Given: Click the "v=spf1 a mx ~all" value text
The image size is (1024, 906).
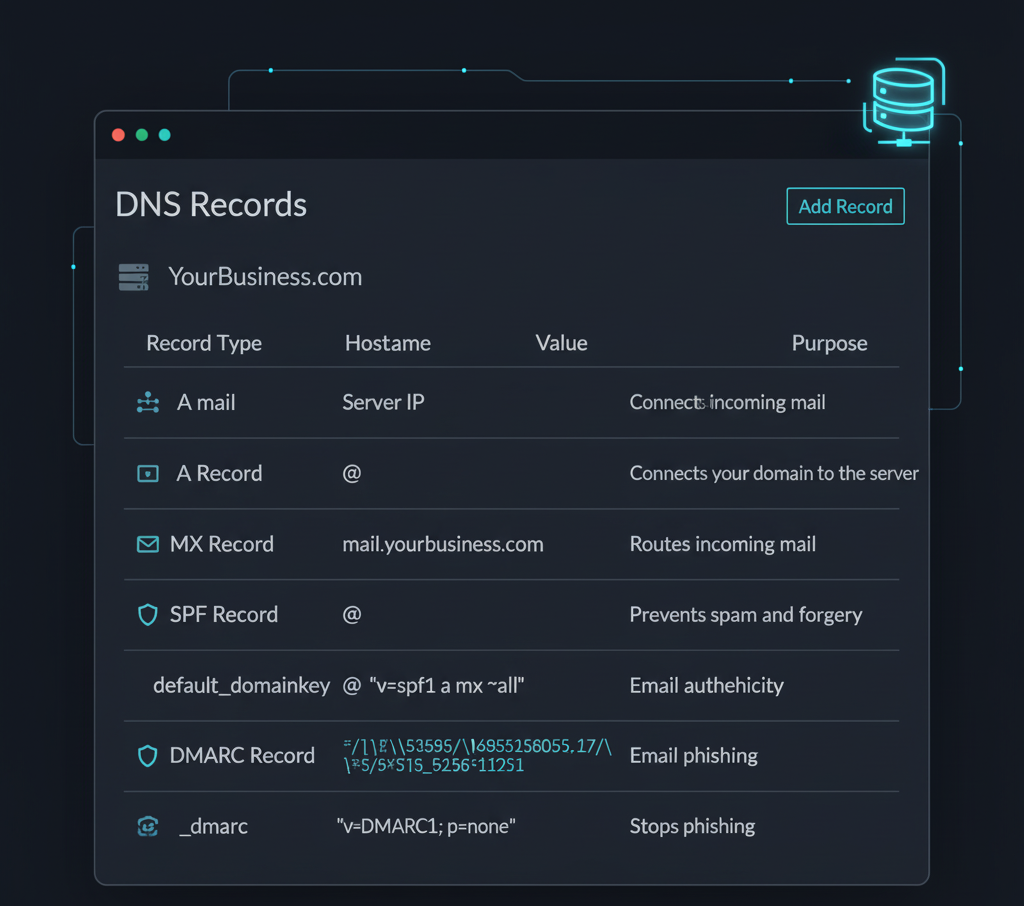Looking at the screenshot, I should 447,686.
